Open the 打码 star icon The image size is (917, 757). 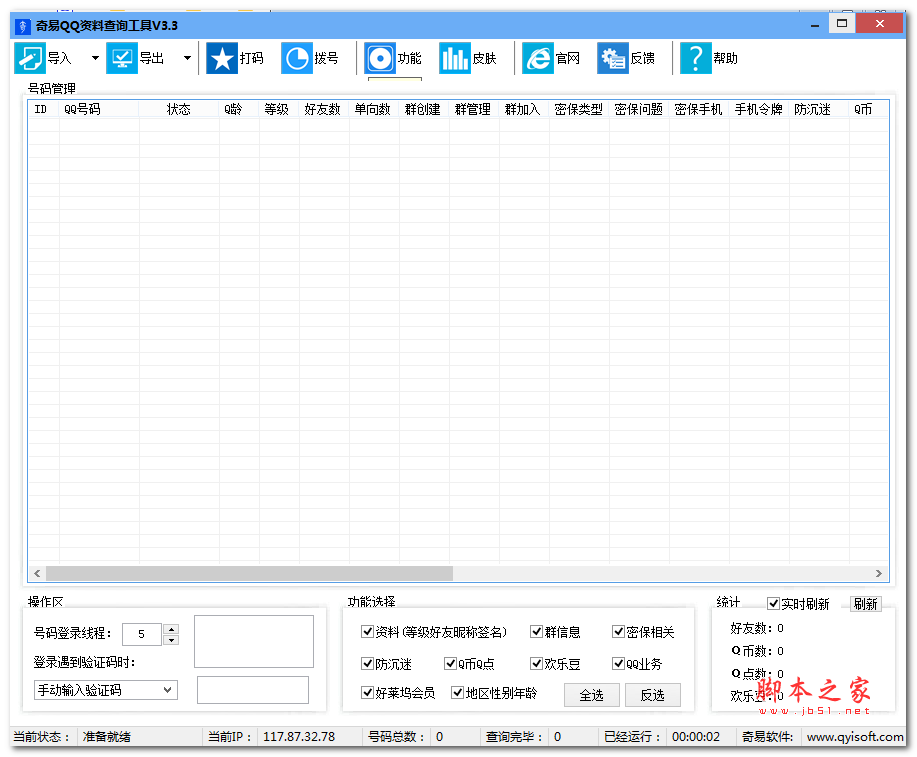pyautogui.click(x=222, y=58)
